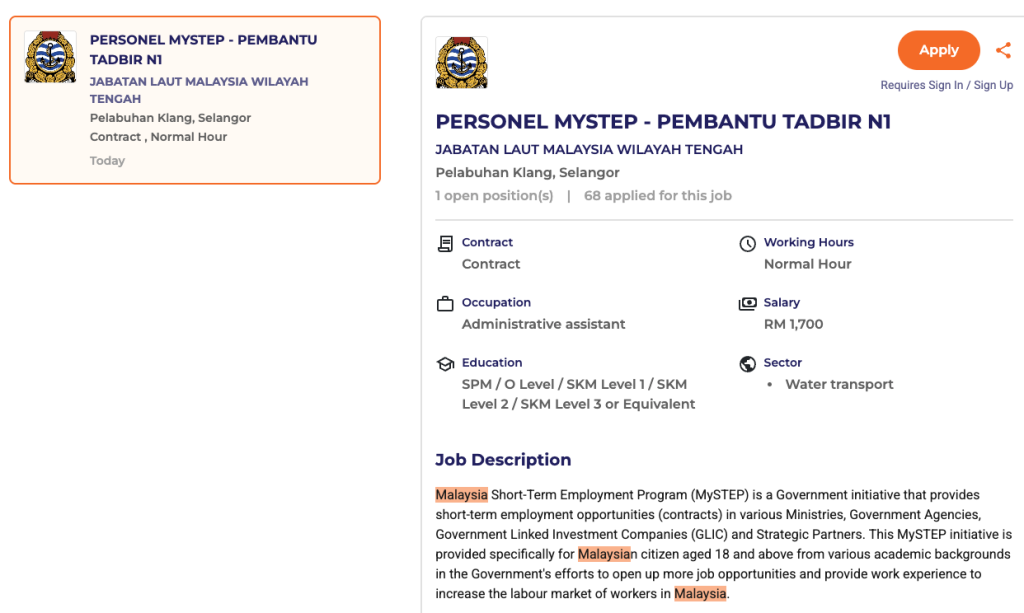Viewport: 1024px width, 613px height.
Task: Click the employer crest in the detail header
Action: pyautogui.click(x=462, y=63)
